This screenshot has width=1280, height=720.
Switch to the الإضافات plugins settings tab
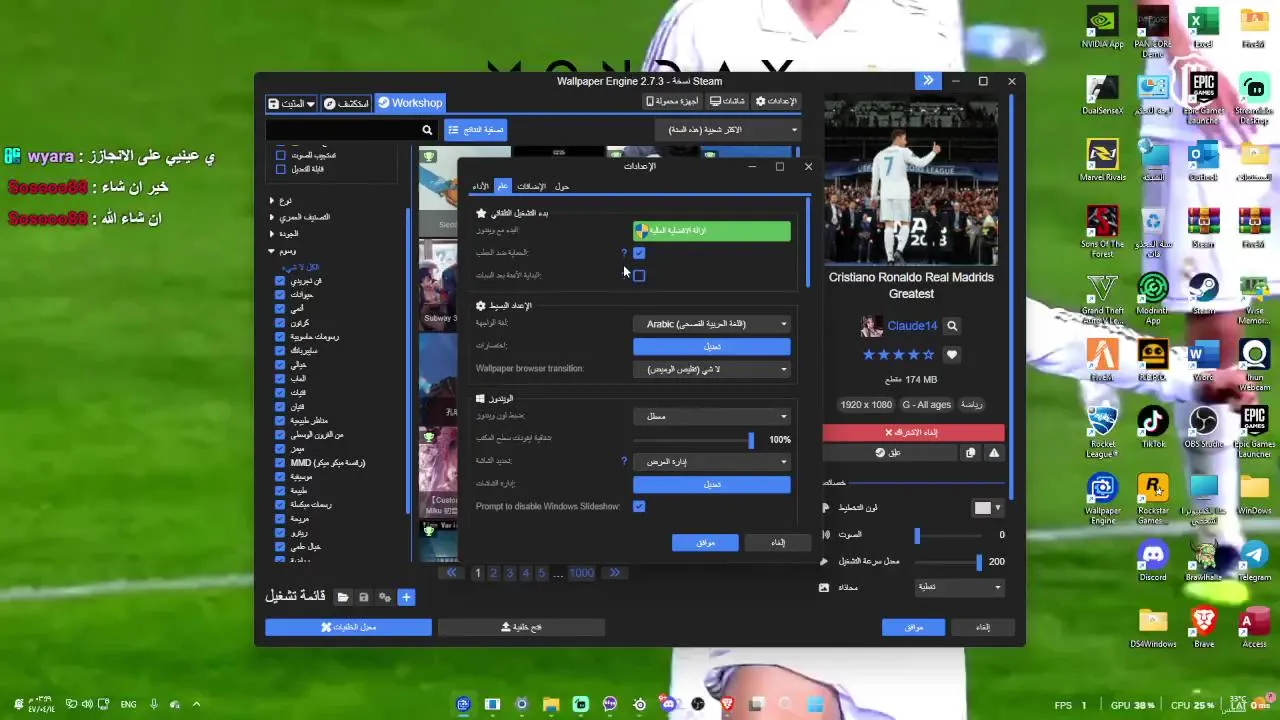pos(531,186)
